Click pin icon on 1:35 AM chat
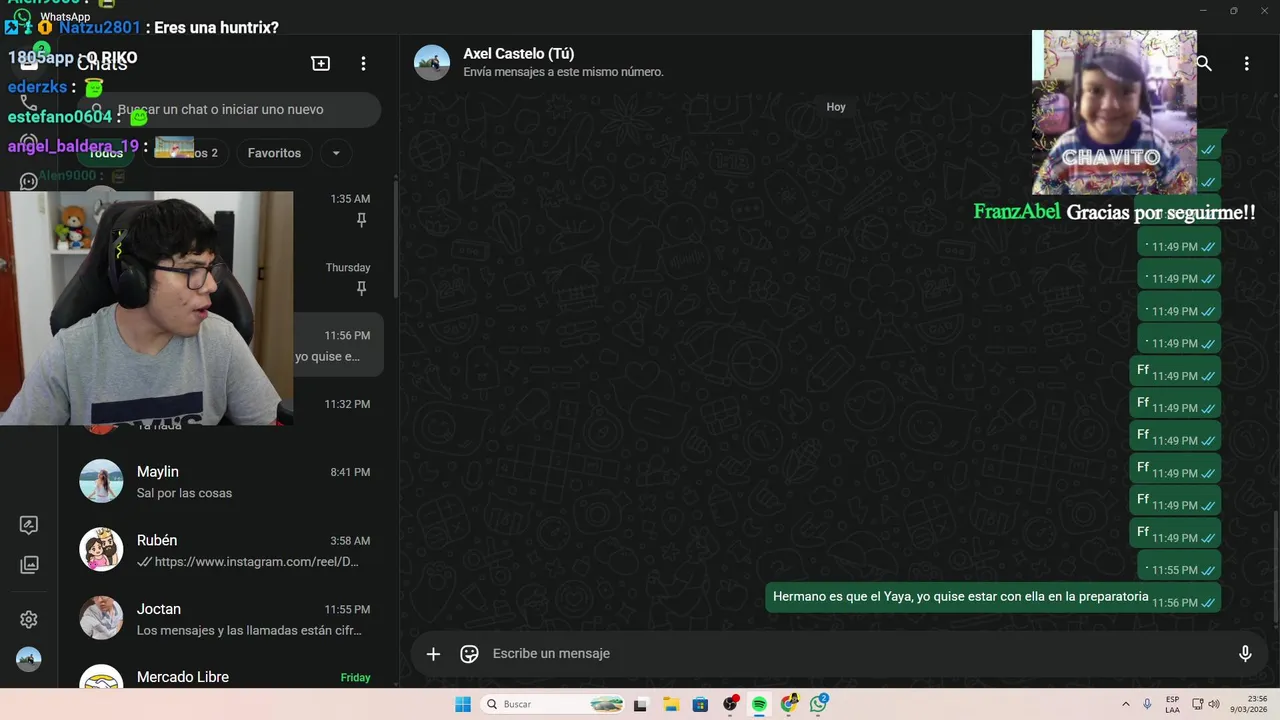 (x=362, y=220)
